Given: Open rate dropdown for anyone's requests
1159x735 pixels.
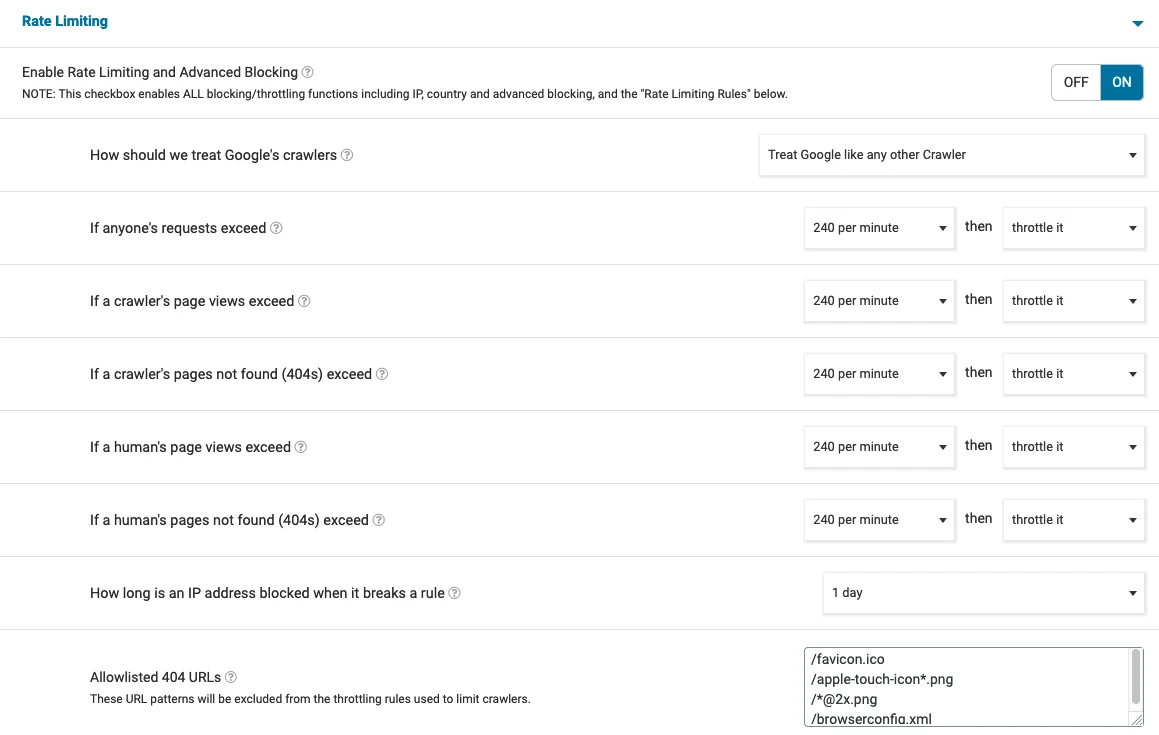Looking at the screenshot, I should pyautogui.click(x=879, y=228).
